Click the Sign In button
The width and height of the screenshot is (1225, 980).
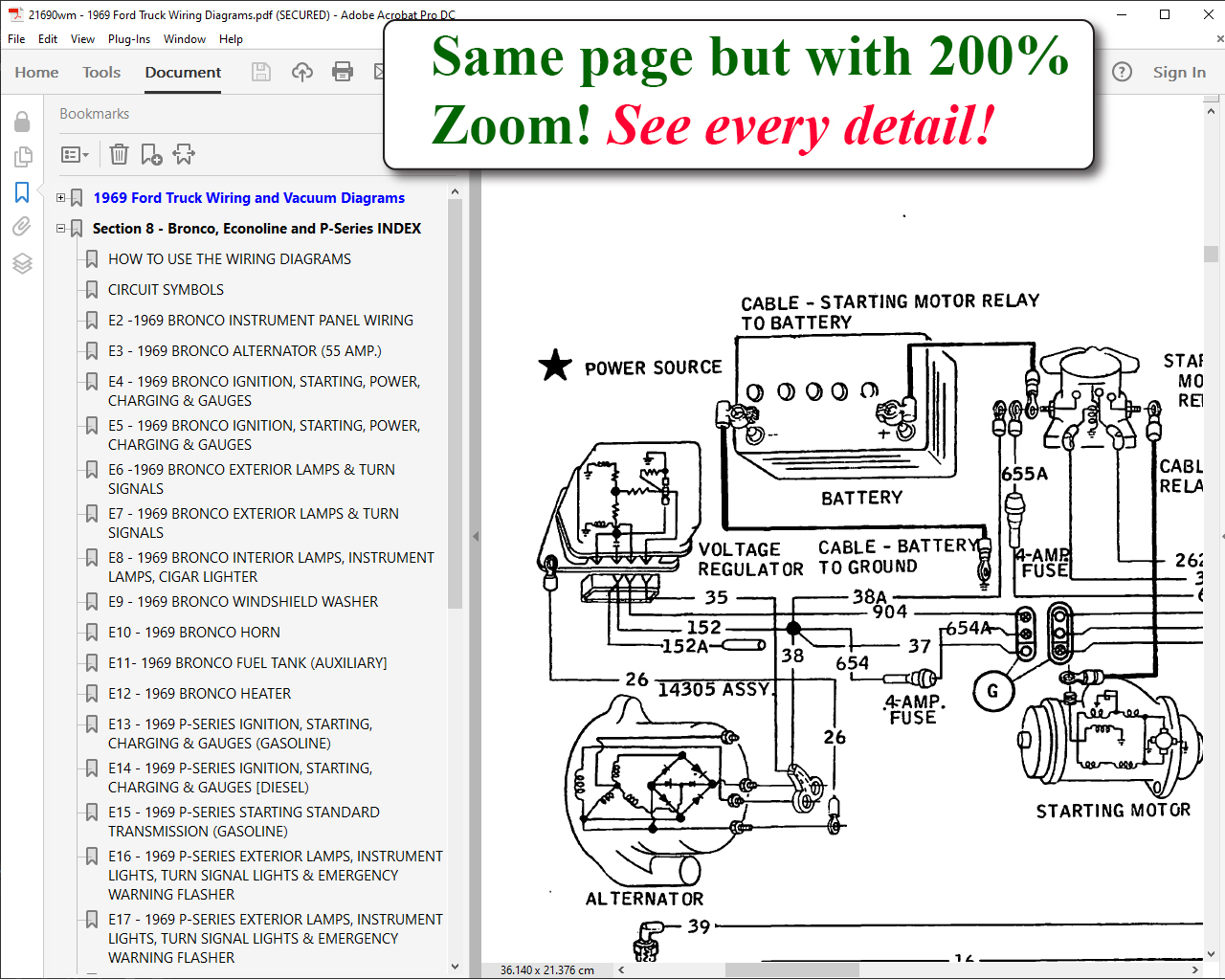click(1179, 72)
